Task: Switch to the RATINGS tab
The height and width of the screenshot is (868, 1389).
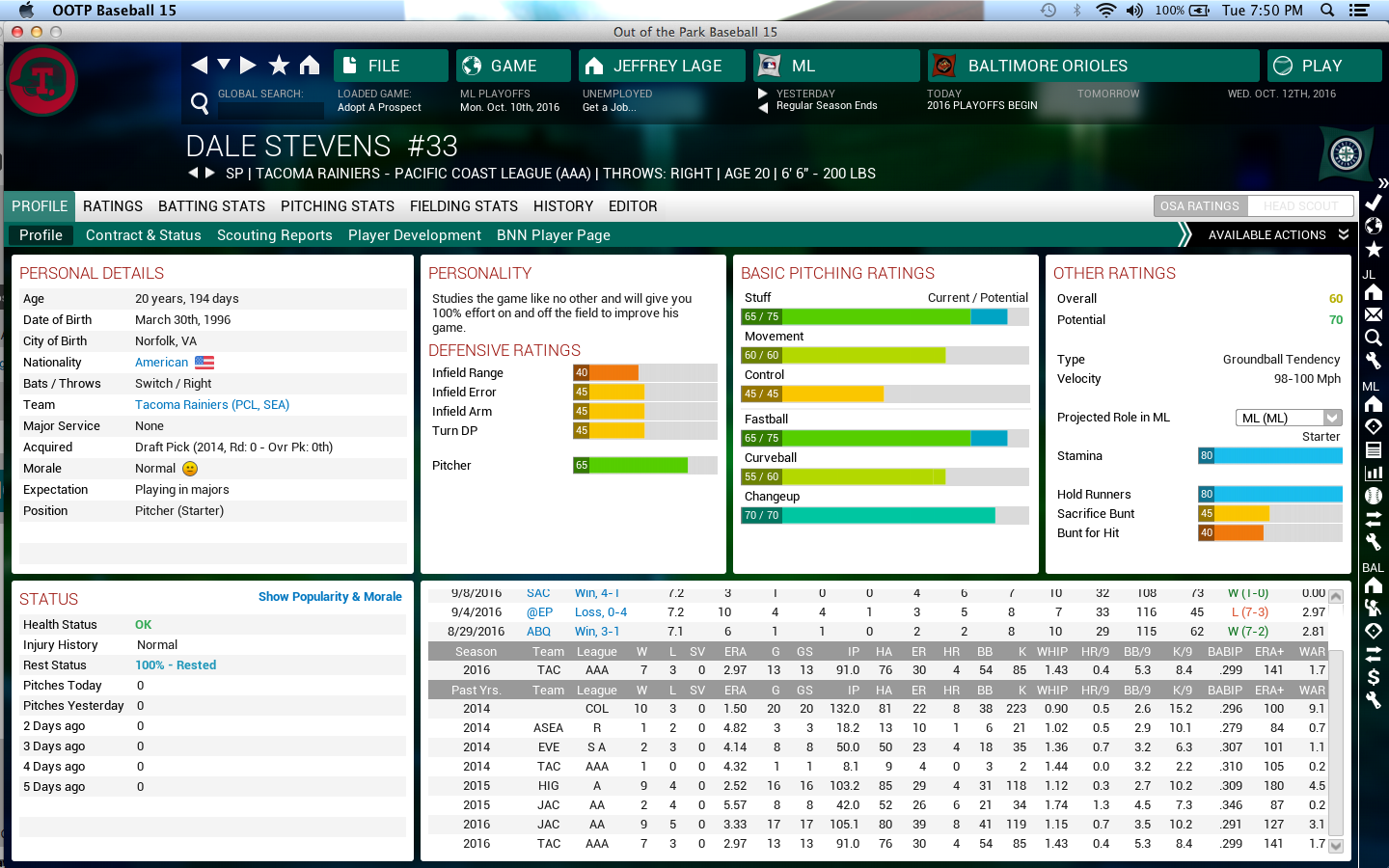Action: click(113, 206)
